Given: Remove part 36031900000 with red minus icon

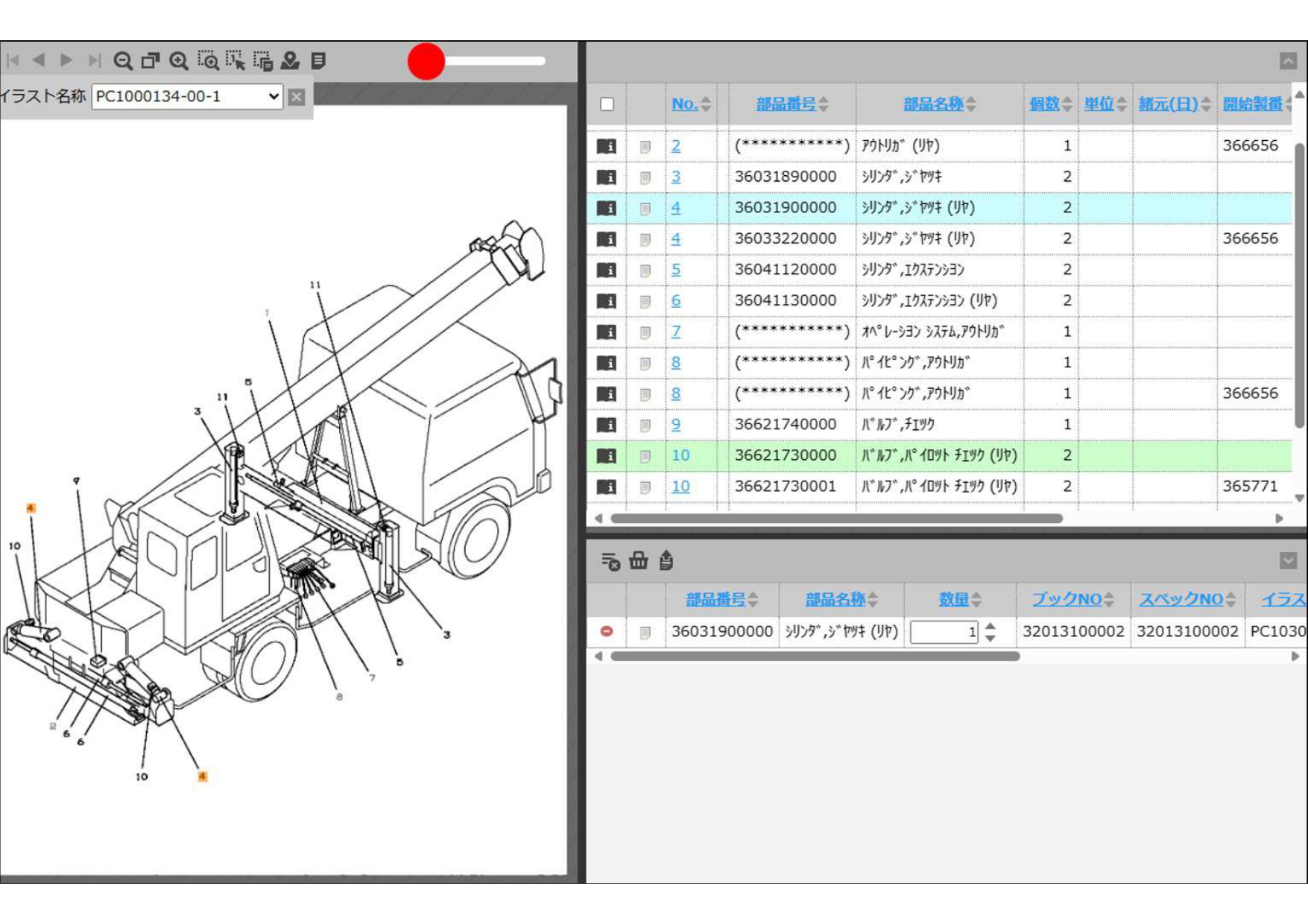Looking at the screenshot, I should point(607,632).
